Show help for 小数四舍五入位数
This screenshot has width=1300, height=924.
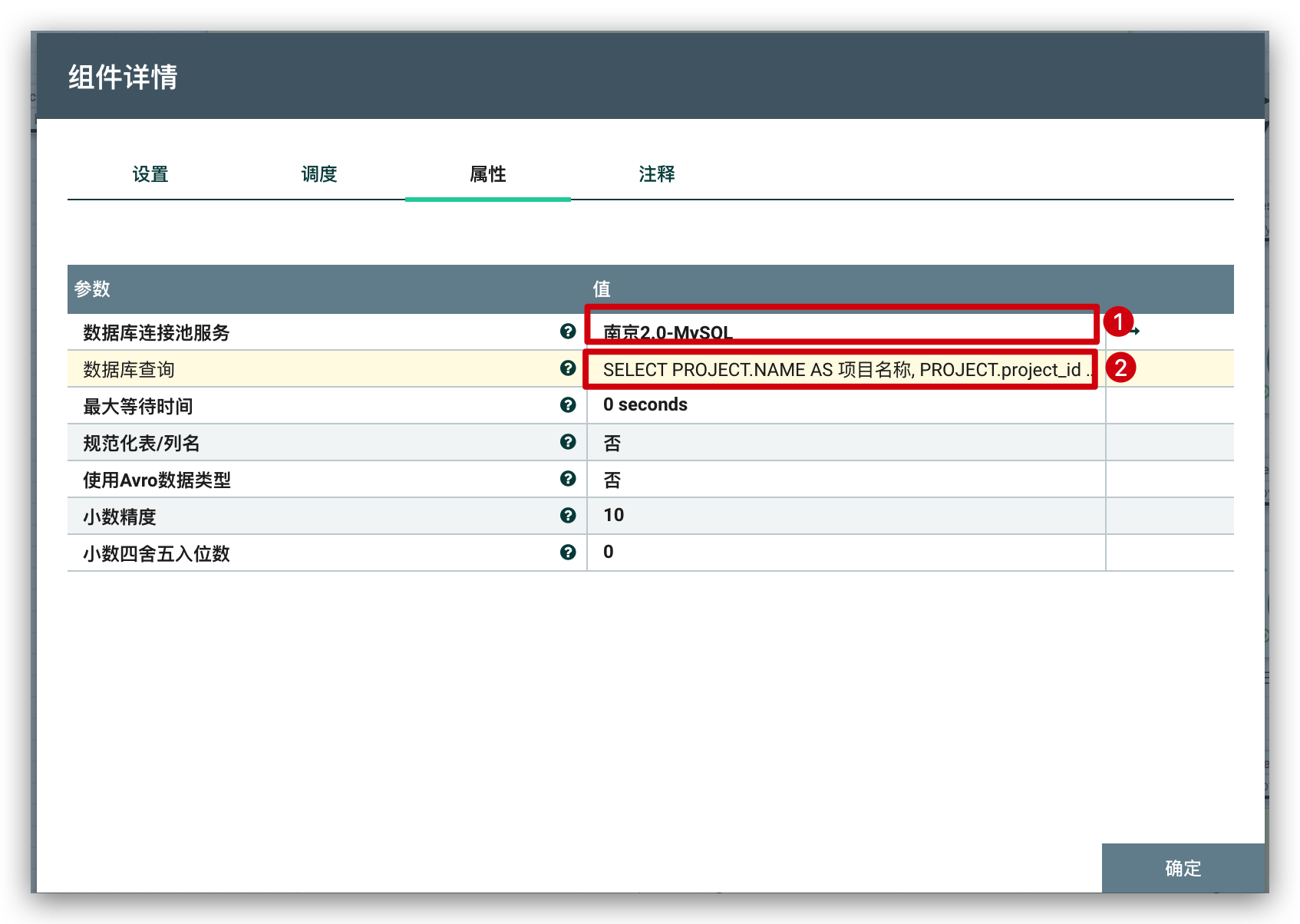(568, 552)
